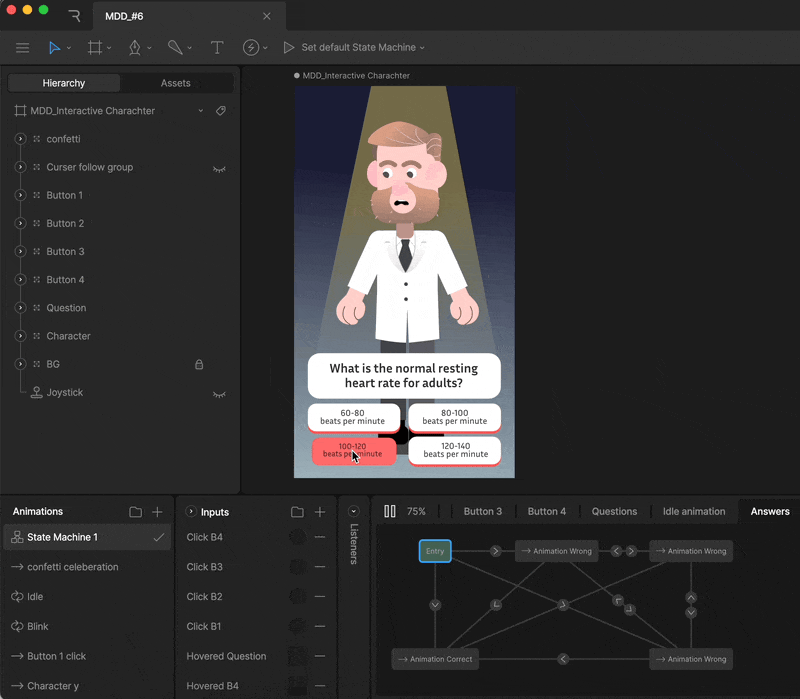The image size is (800, 699).
Task: Unlock the BG layer
Action: point(199,365)
